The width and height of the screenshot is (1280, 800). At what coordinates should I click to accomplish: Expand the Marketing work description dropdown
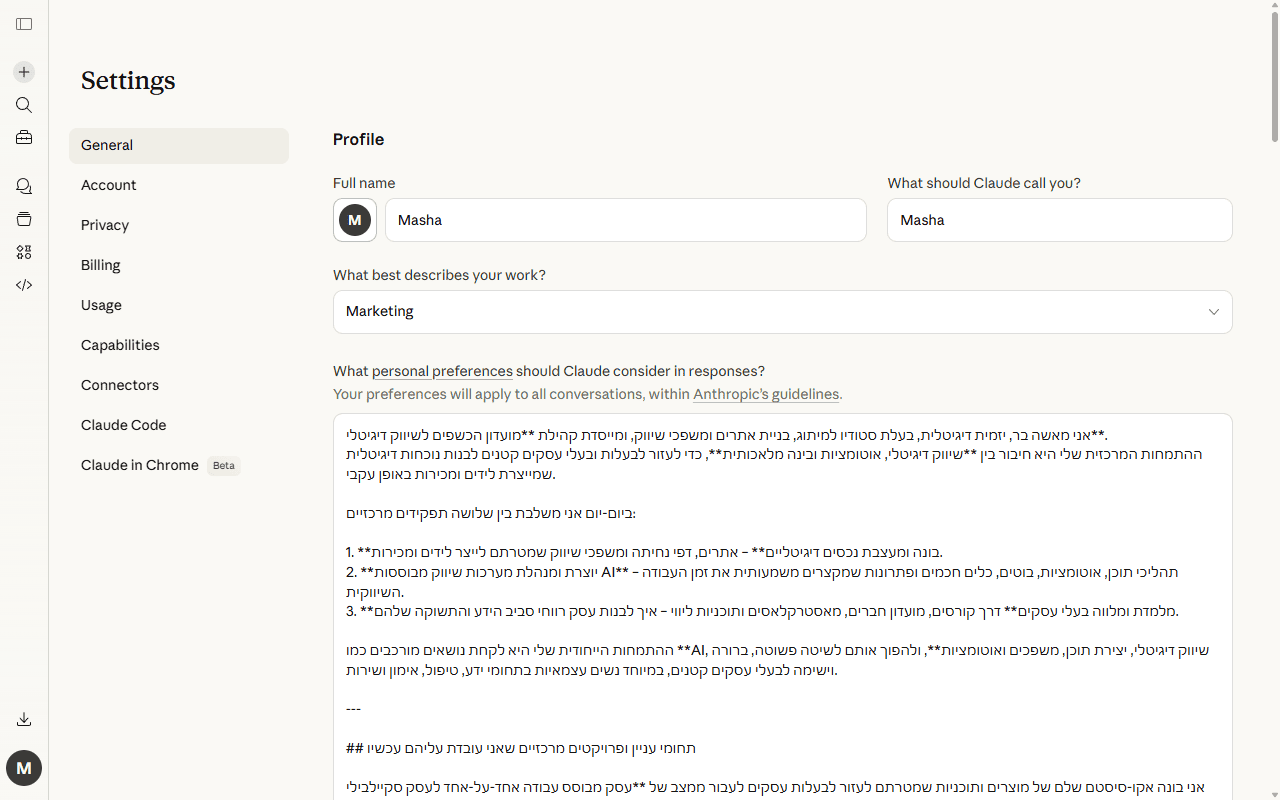point(782,312)
